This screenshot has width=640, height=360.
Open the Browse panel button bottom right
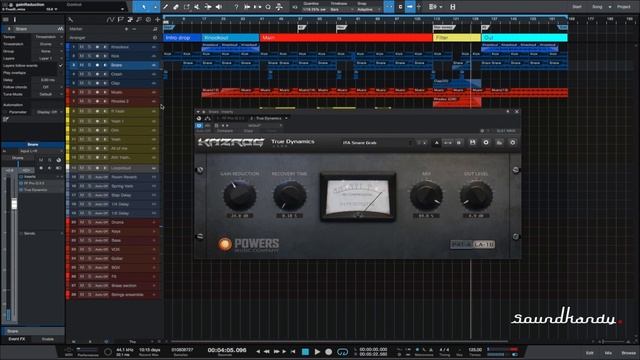tap(629, 353)
